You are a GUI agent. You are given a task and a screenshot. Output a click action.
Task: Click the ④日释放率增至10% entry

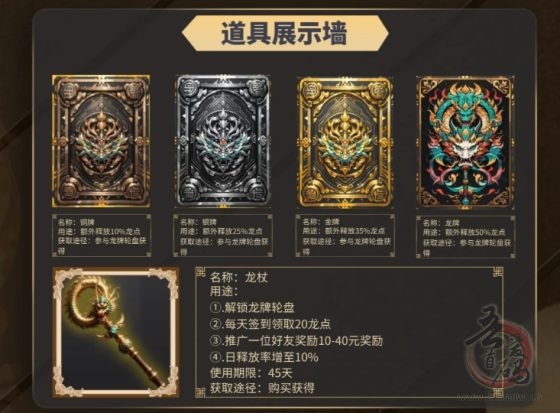tap(264, 357)
